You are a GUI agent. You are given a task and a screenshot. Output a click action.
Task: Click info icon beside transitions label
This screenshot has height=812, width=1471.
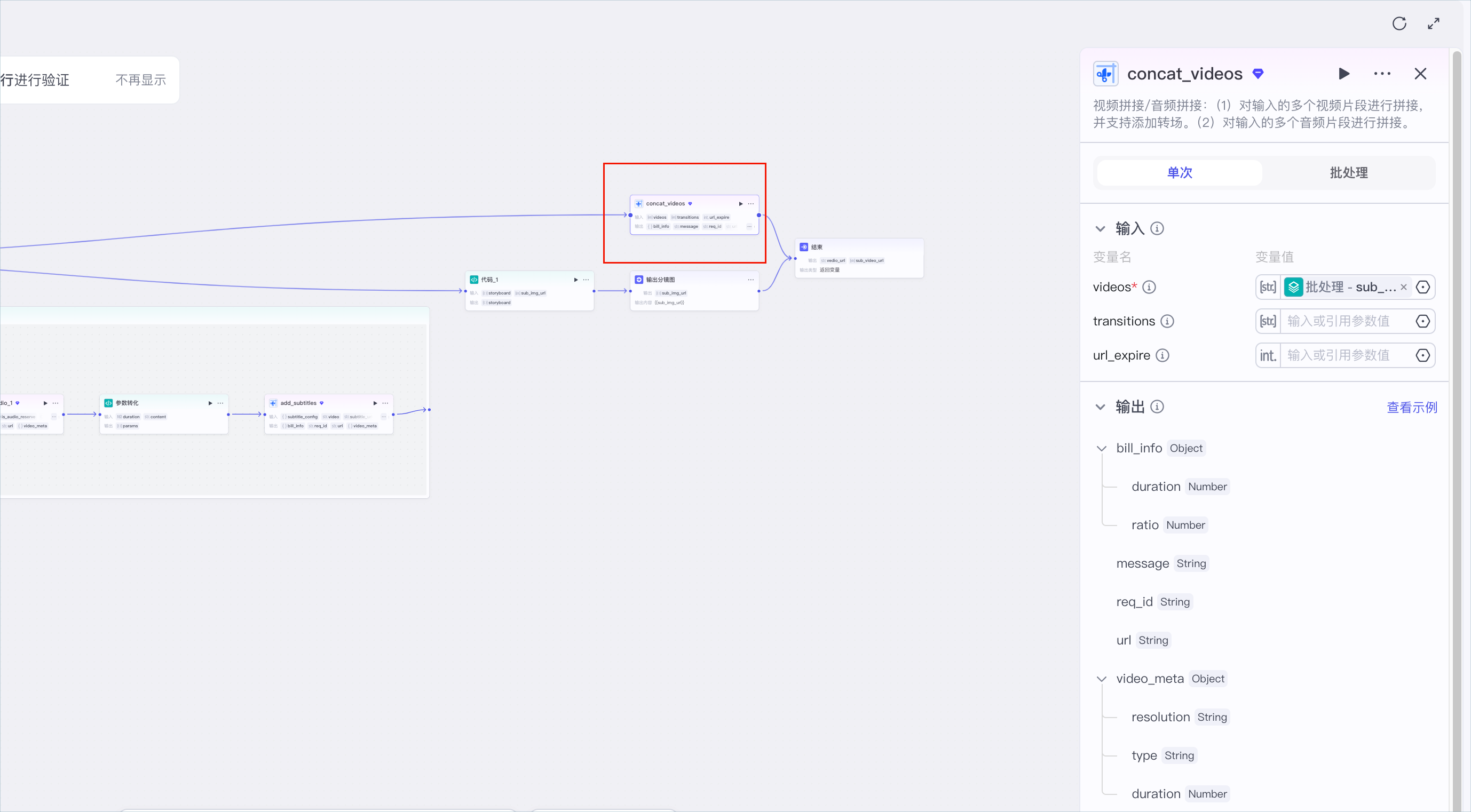(x=1167, y=321)
